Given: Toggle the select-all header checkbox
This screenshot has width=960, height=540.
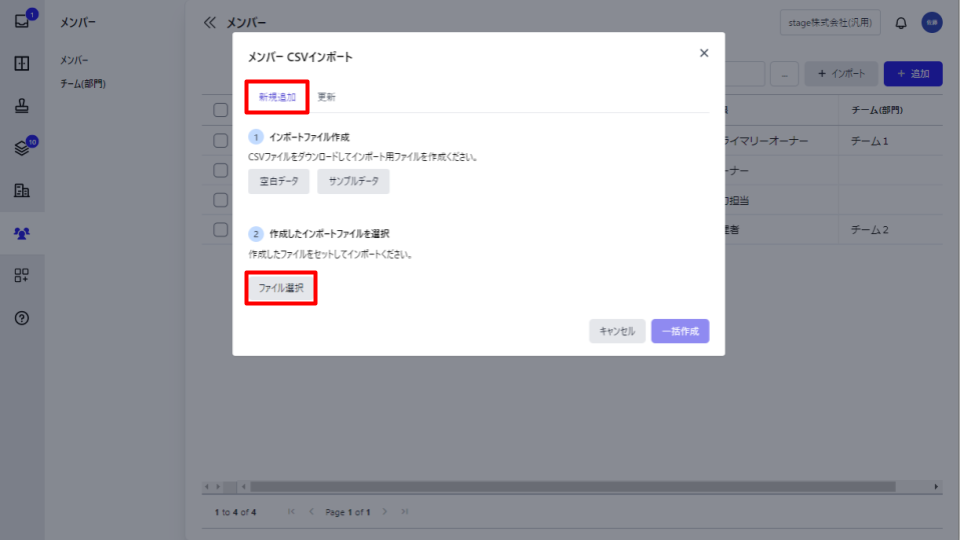Looking at the screenshot, I should point(220,110).
